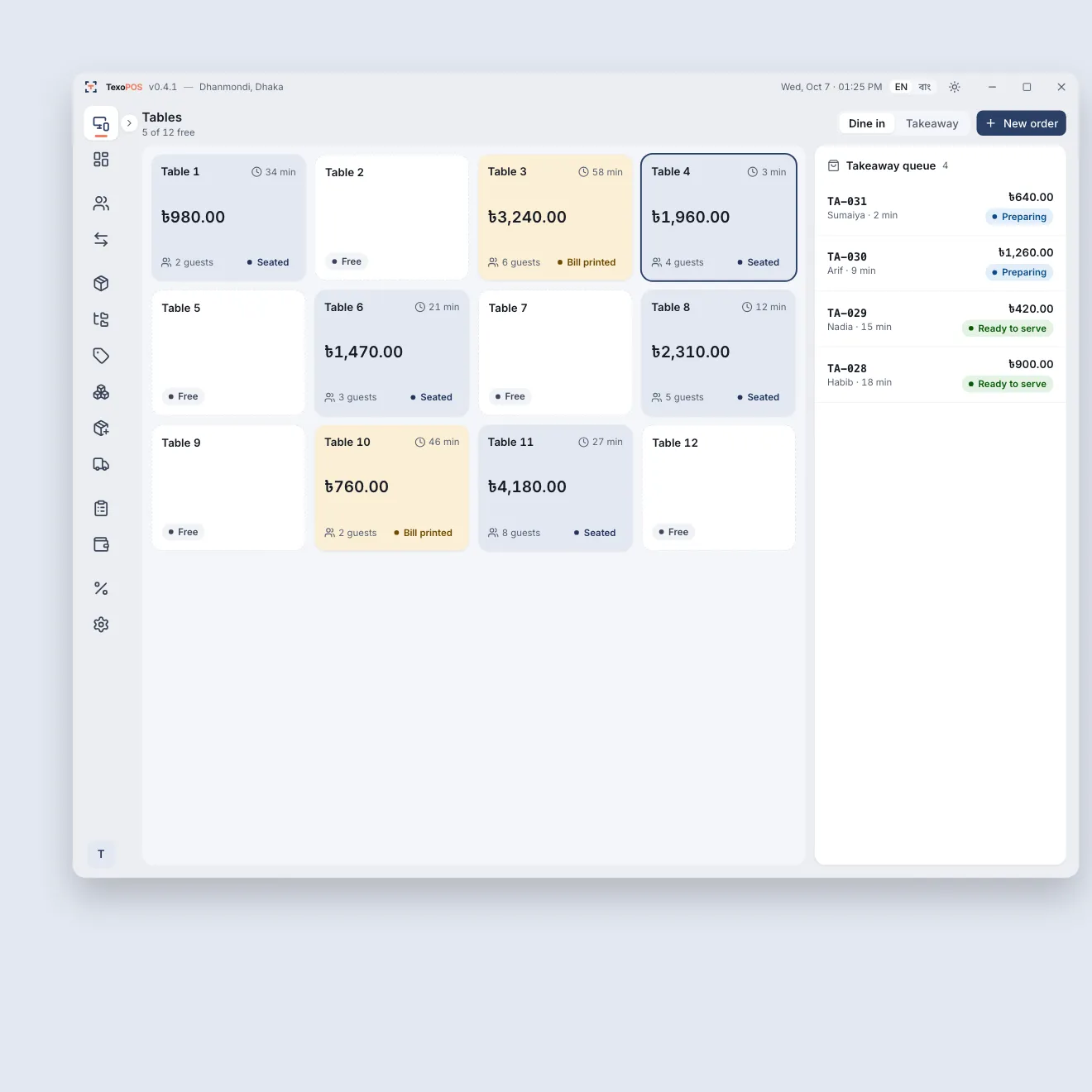Toggle the sun theme icon in title bar
Viewport: 1092px width, 1092px height.
click(x=955, y=87)
